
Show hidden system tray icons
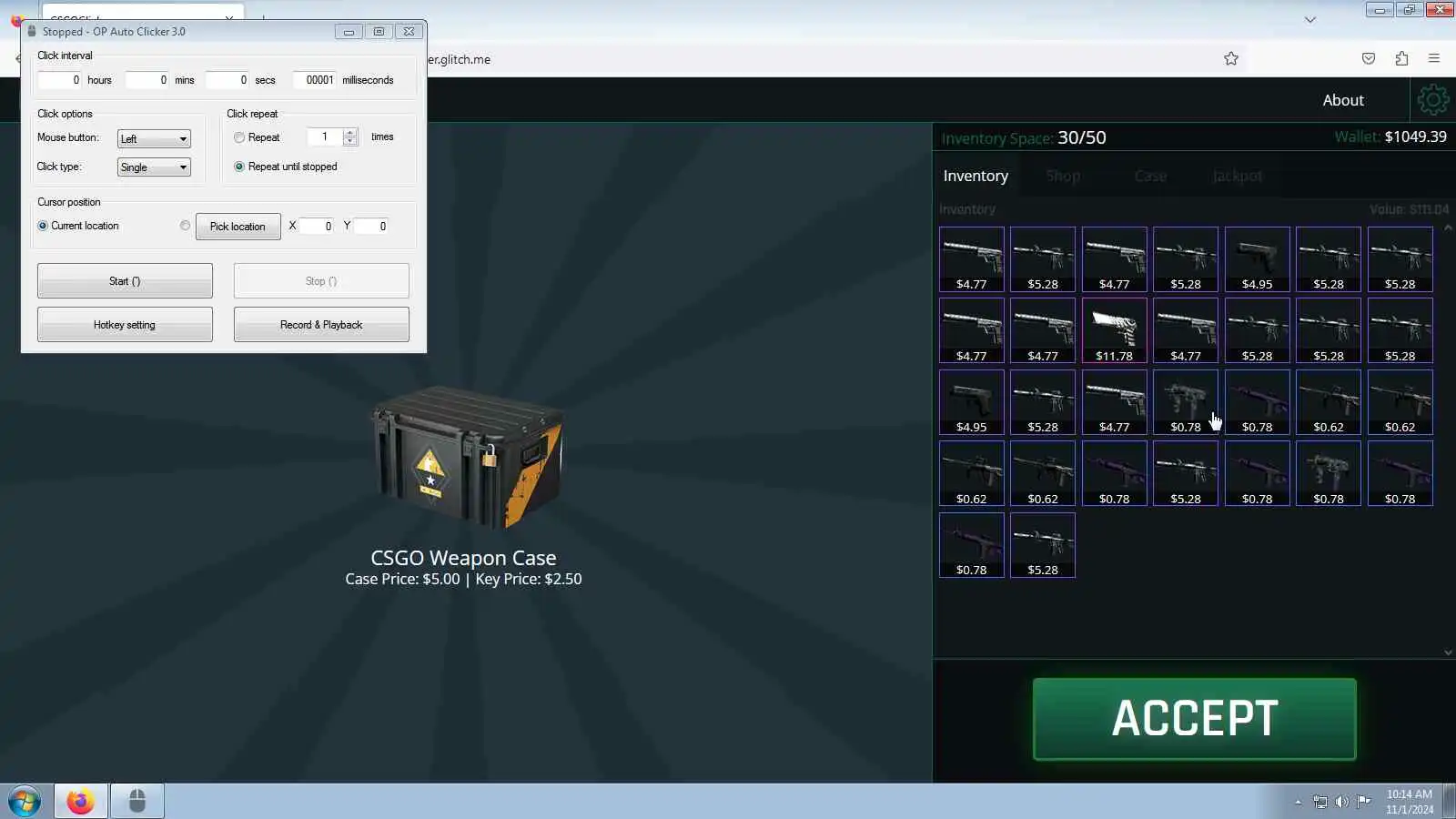[x=1298, y=802]
